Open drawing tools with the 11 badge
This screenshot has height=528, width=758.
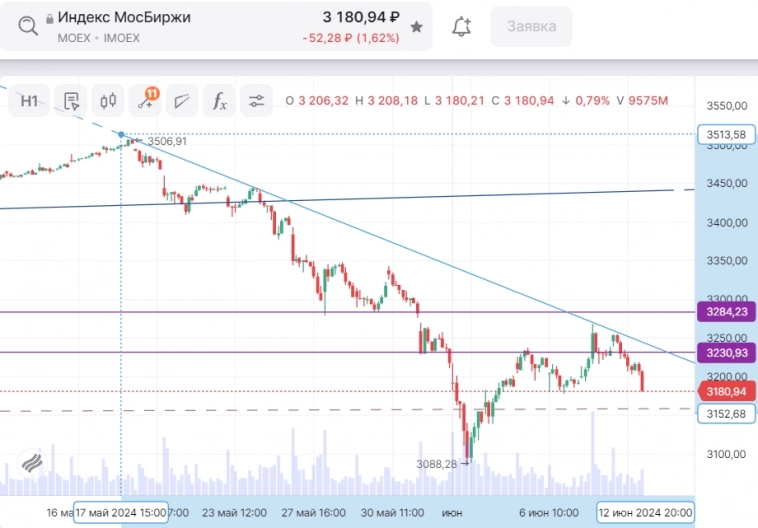tap(145, 100)
